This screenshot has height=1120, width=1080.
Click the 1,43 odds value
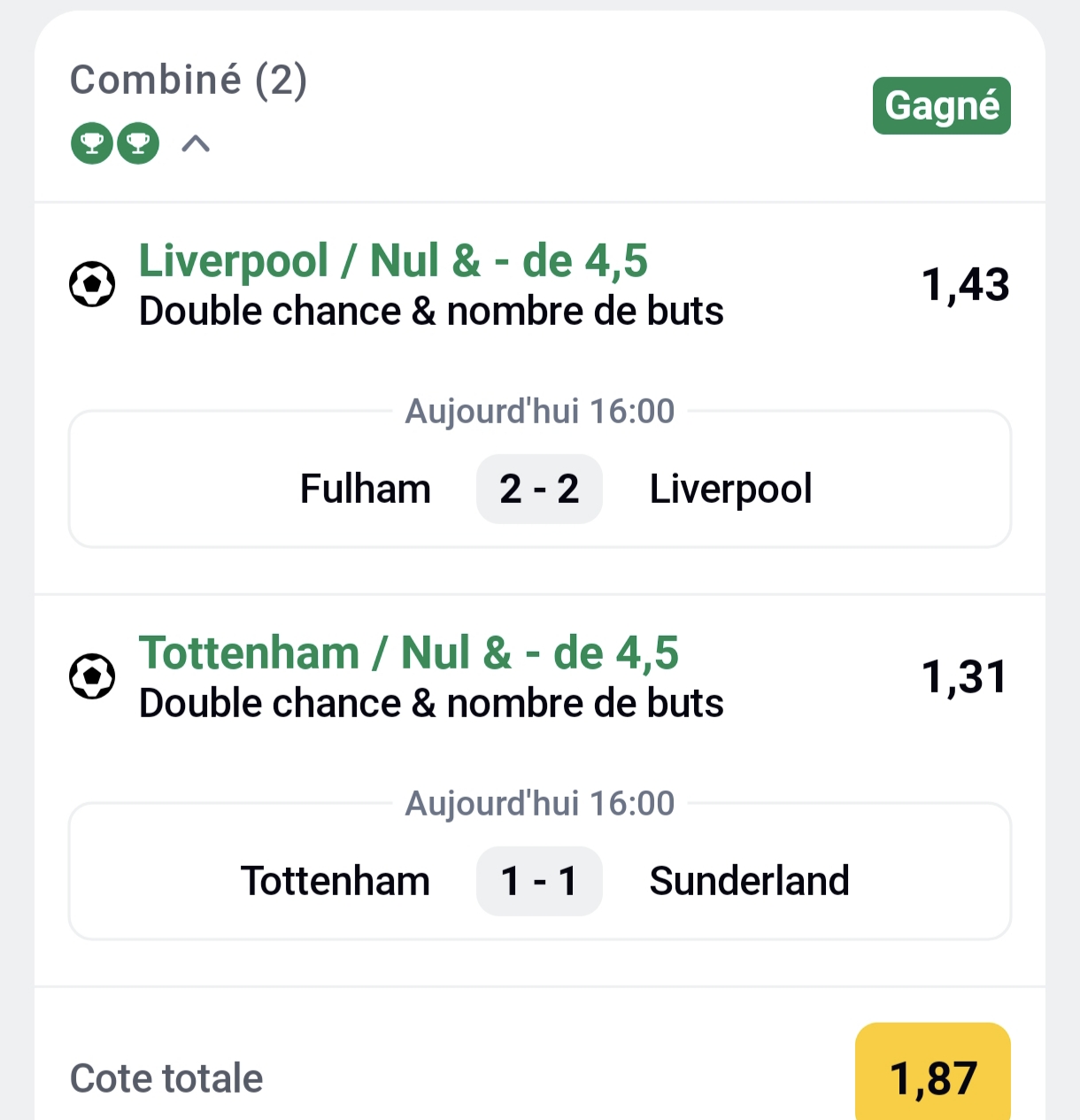point(965,285)
